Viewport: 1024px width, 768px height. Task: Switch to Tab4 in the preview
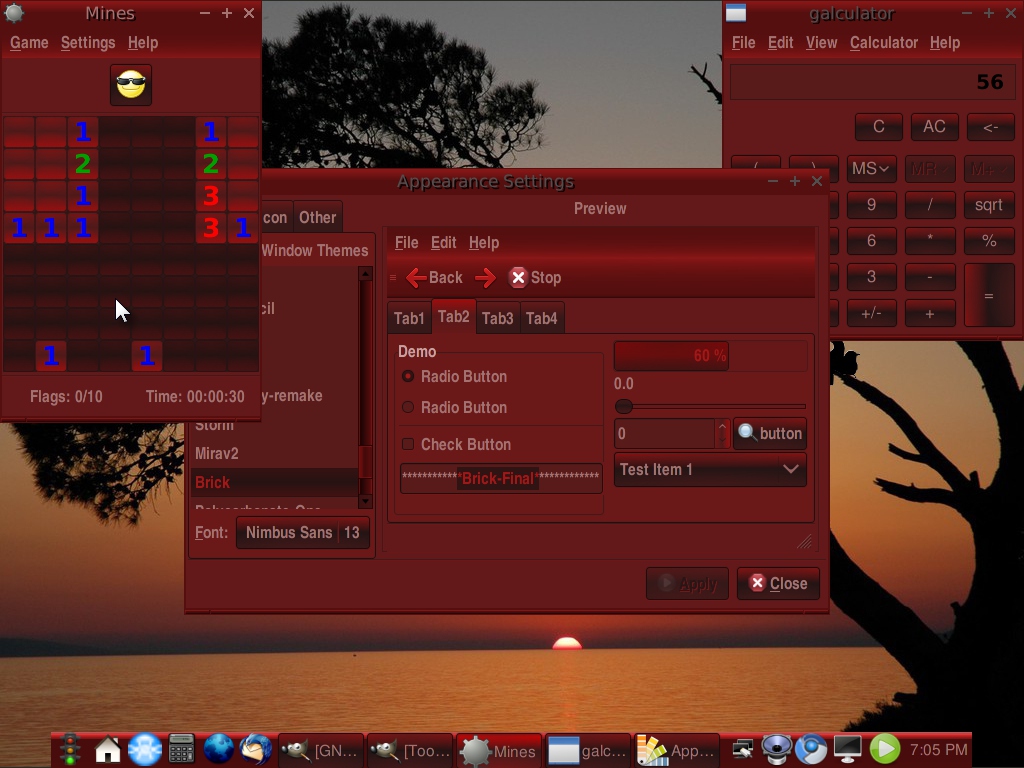(x=541, y=318)
